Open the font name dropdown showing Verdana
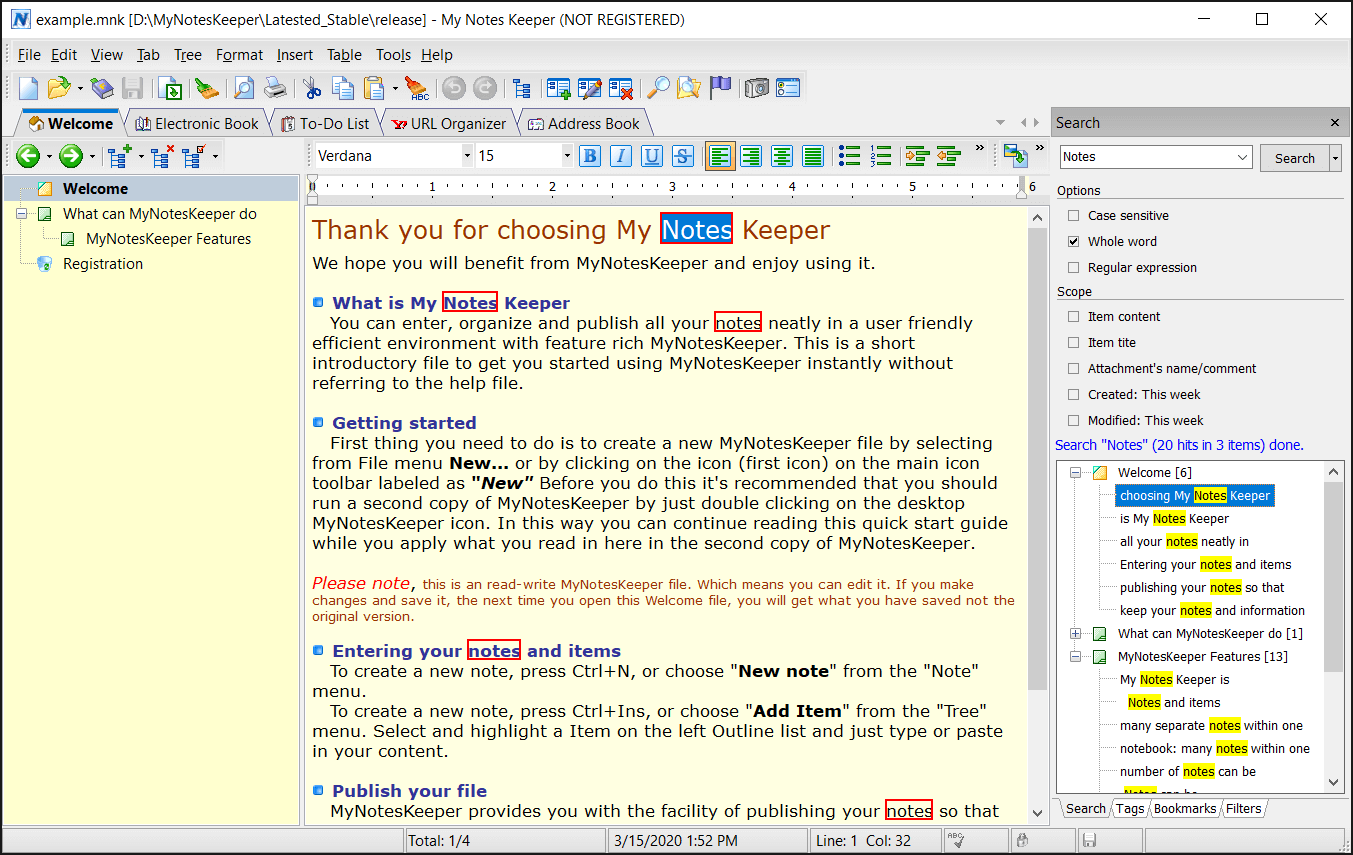Screen dimensions: 1353x855 pyautogui.click(x=466, y=156)
